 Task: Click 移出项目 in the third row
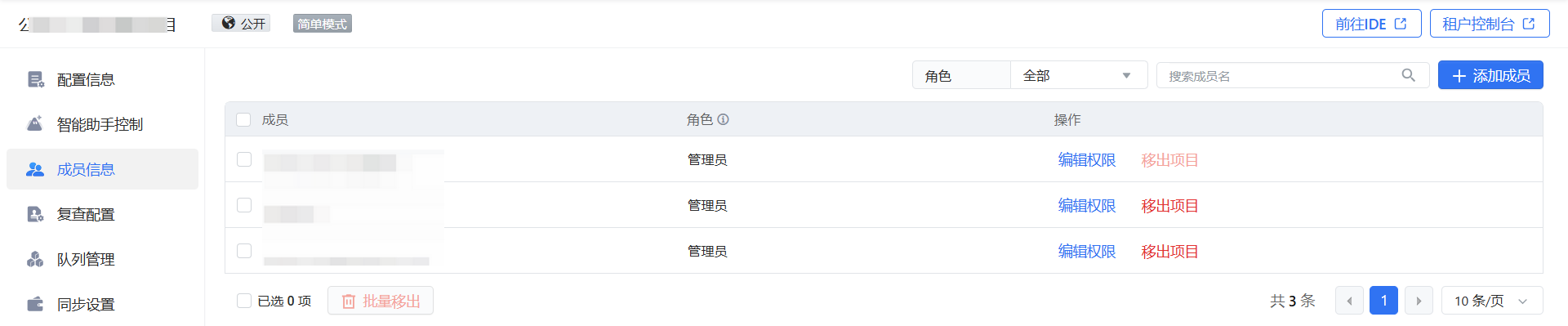coord(1169,251)
